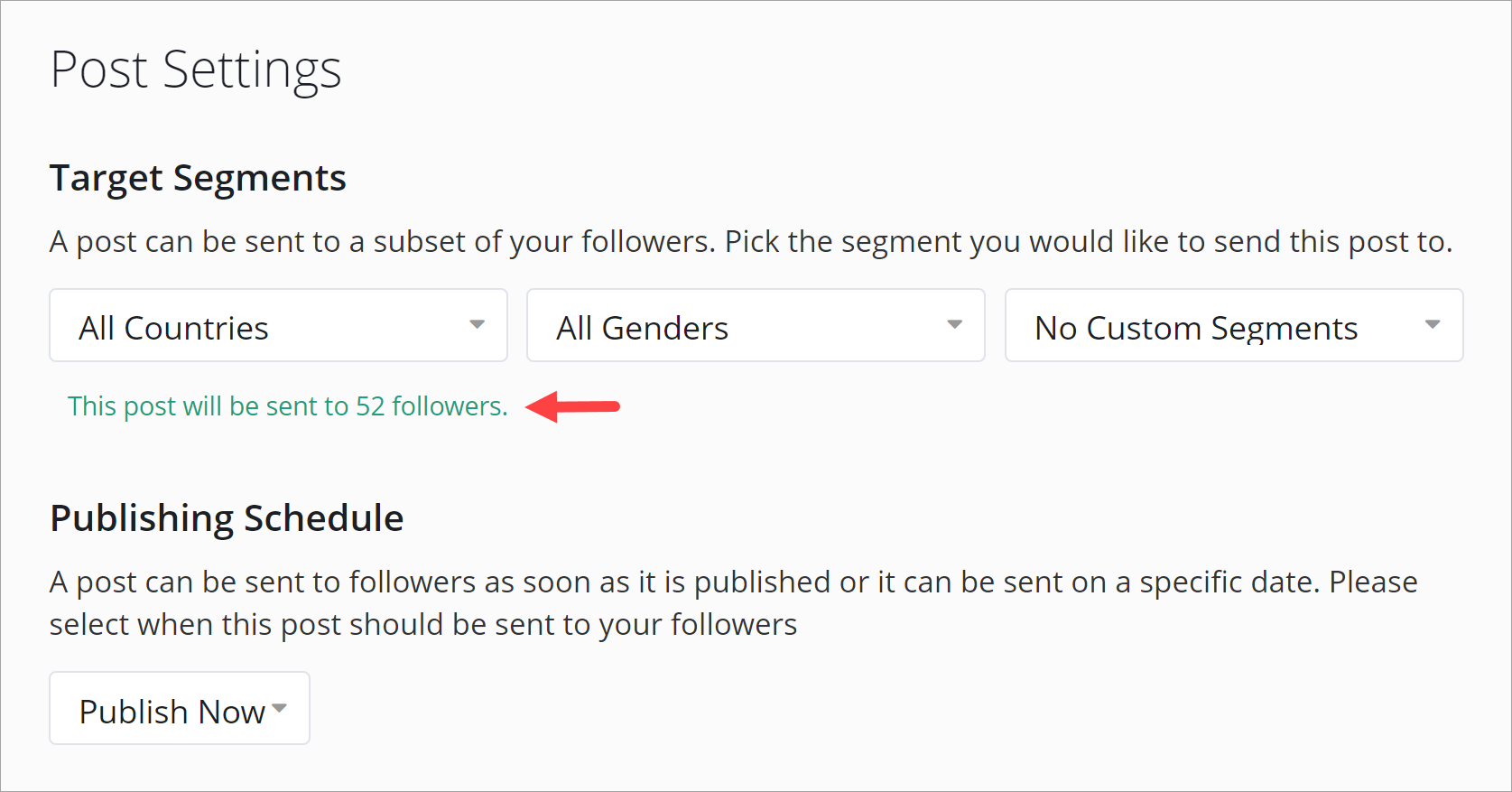Click the Publish Now label text
Viewport: 1512px width, 792px height.
(172, 712)
